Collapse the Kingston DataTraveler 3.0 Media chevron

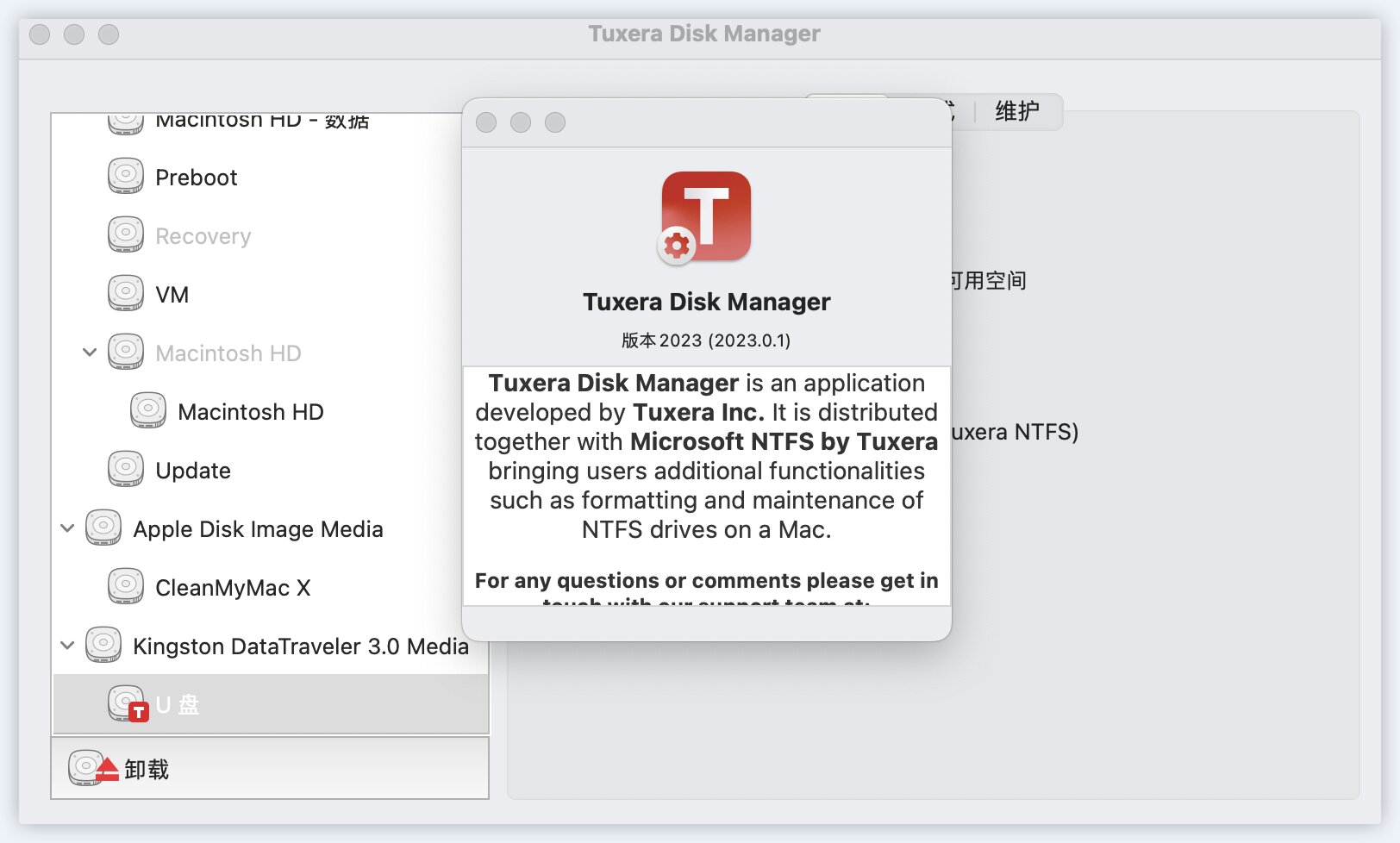click(66, 645)
